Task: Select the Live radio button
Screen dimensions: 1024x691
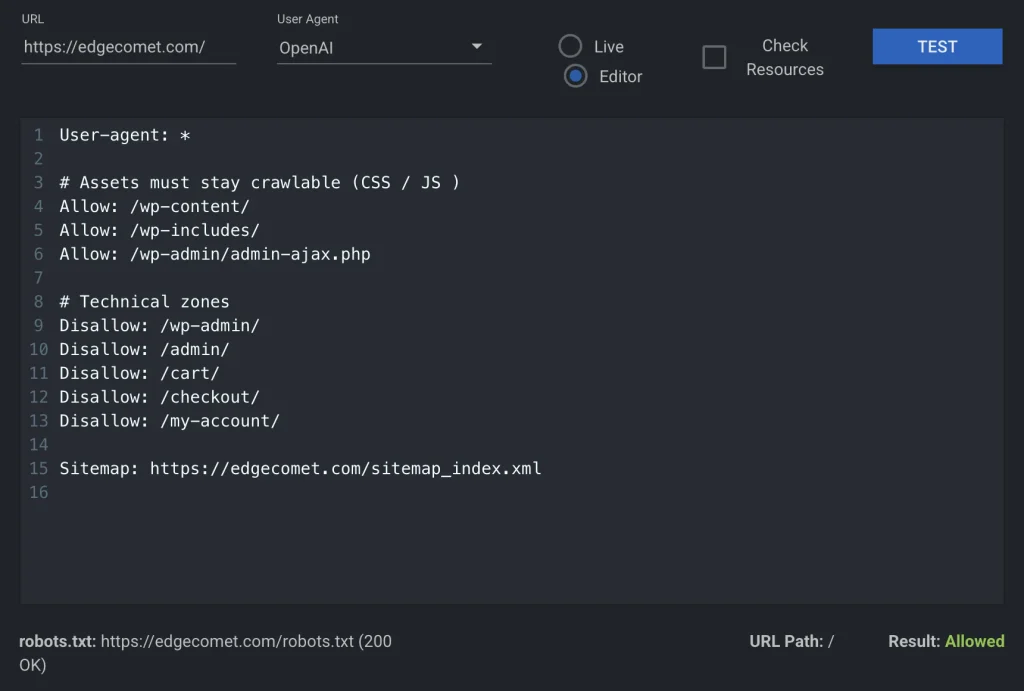Action: coord(570,46)
